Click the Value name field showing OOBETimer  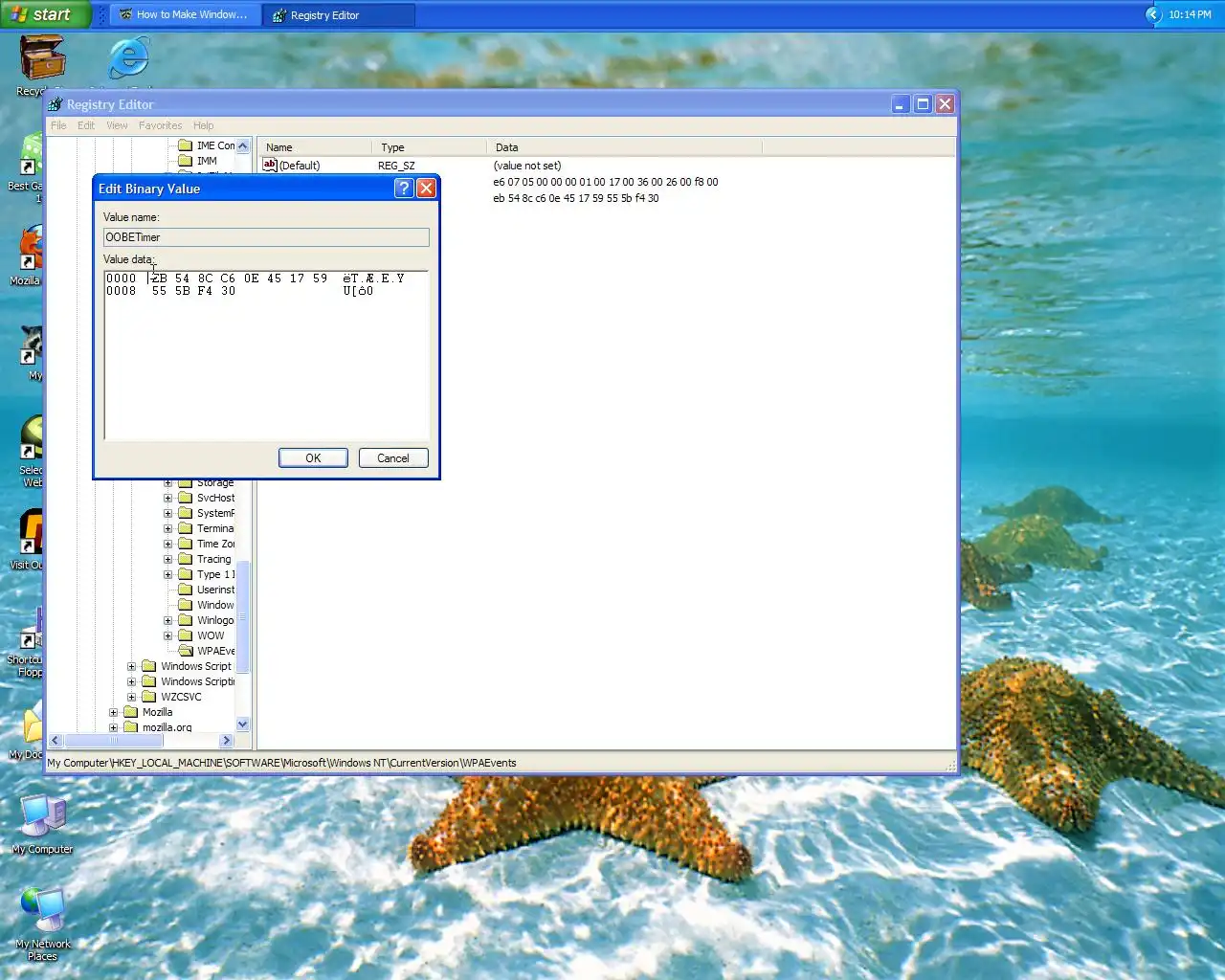click(266, 237)
